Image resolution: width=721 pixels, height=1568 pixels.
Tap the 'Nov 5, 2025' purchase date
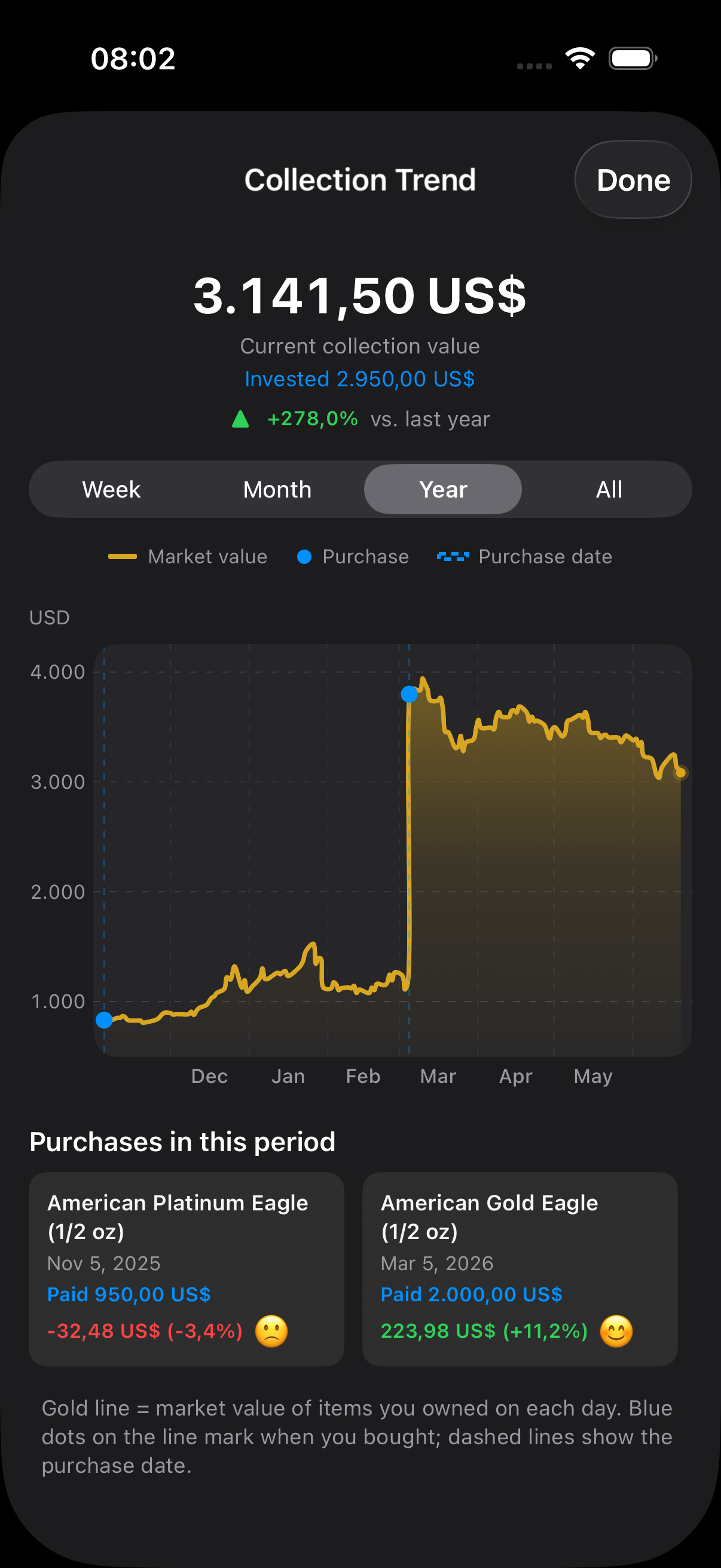point(104,1264)
